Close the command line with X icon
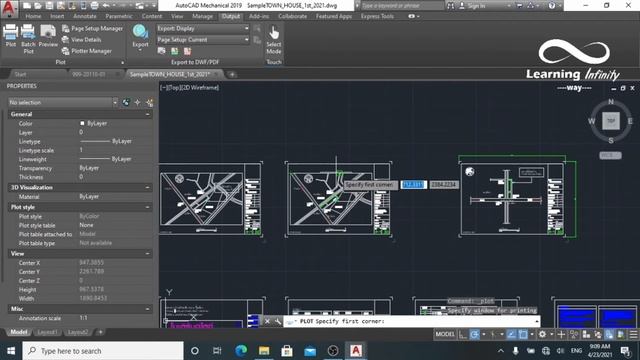Screen dimensions: 640x360 coord(267,322)
